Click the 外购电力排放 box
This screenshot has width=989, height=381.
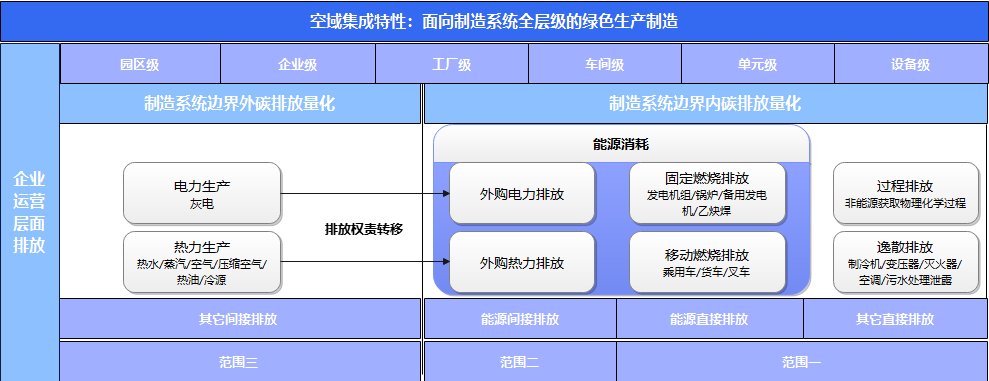pyautogui.click(x=522, y=193)
